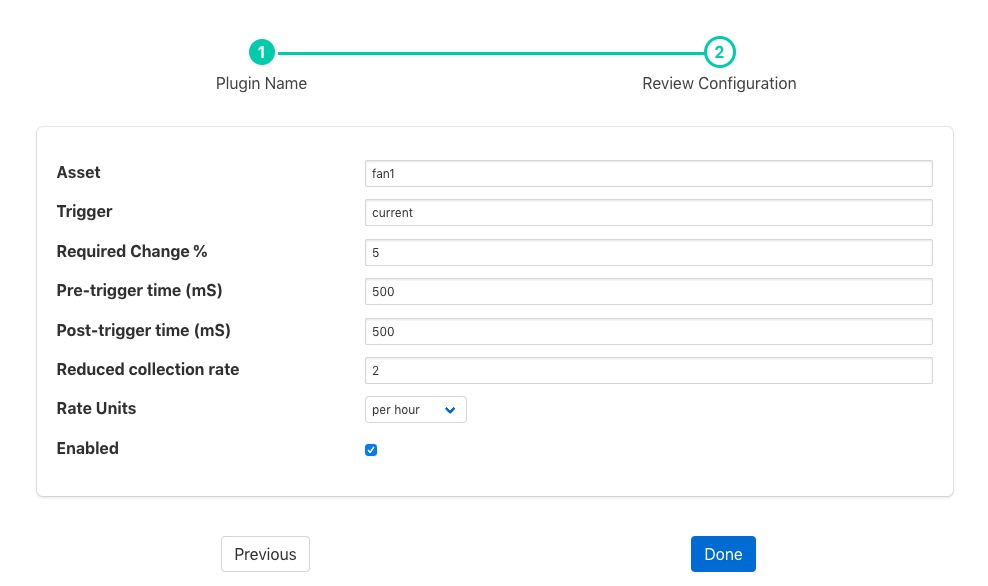Go back with the Previous button
Image resolution: width=988 pixels, height=586 pixels.
point(265,554)
